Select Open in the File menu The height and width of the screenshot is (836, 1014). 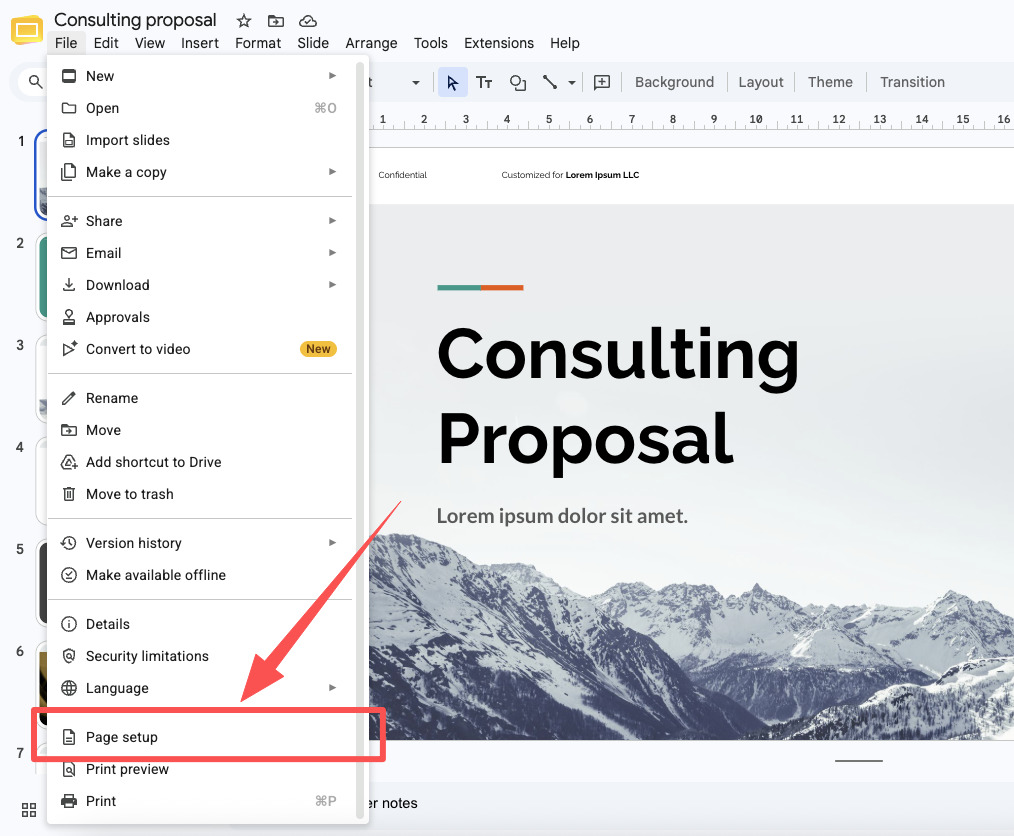click(x=200, y=108)
